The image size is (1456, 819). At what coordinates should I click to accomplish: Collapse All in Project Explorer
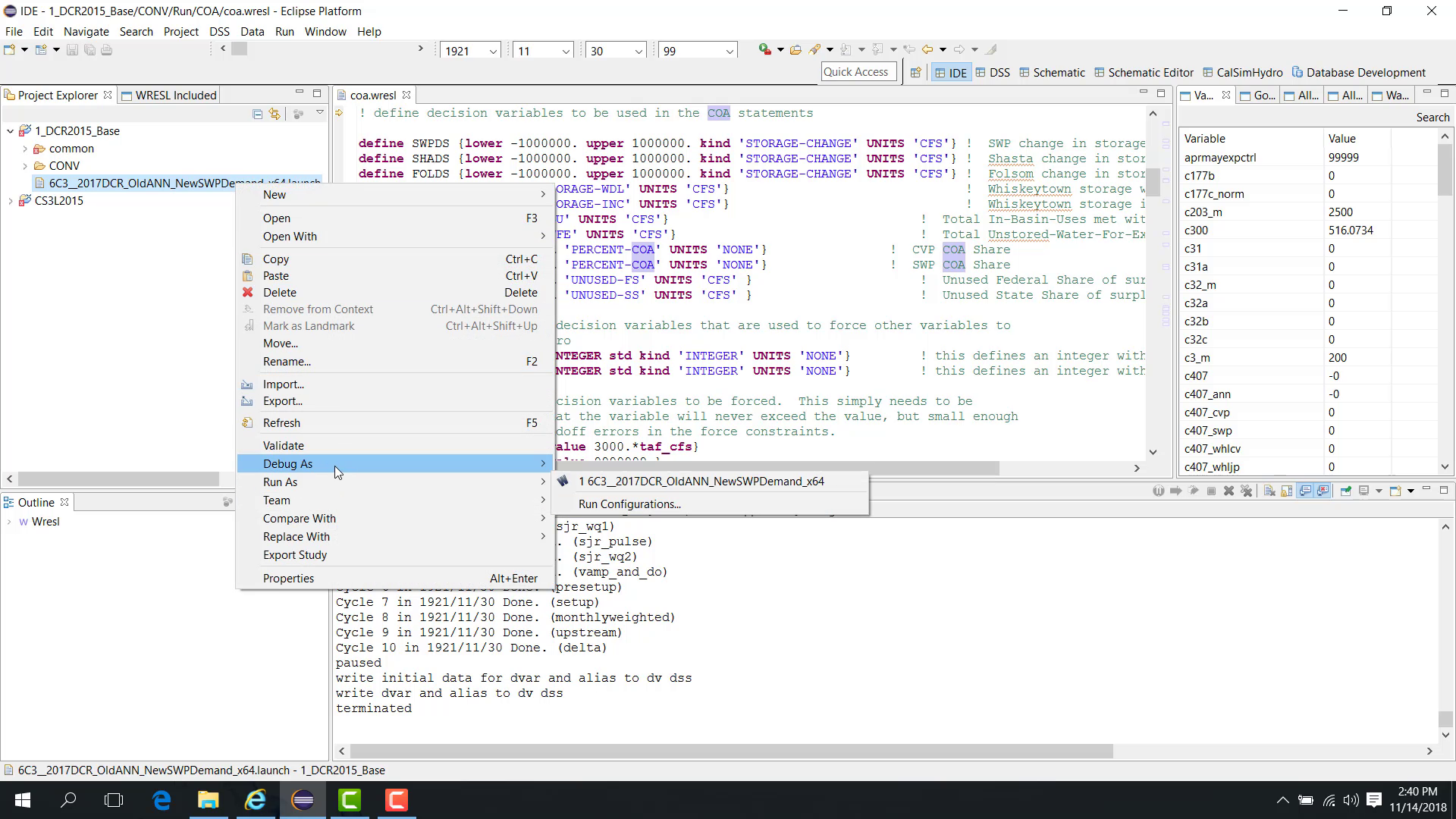coord(258,114)
